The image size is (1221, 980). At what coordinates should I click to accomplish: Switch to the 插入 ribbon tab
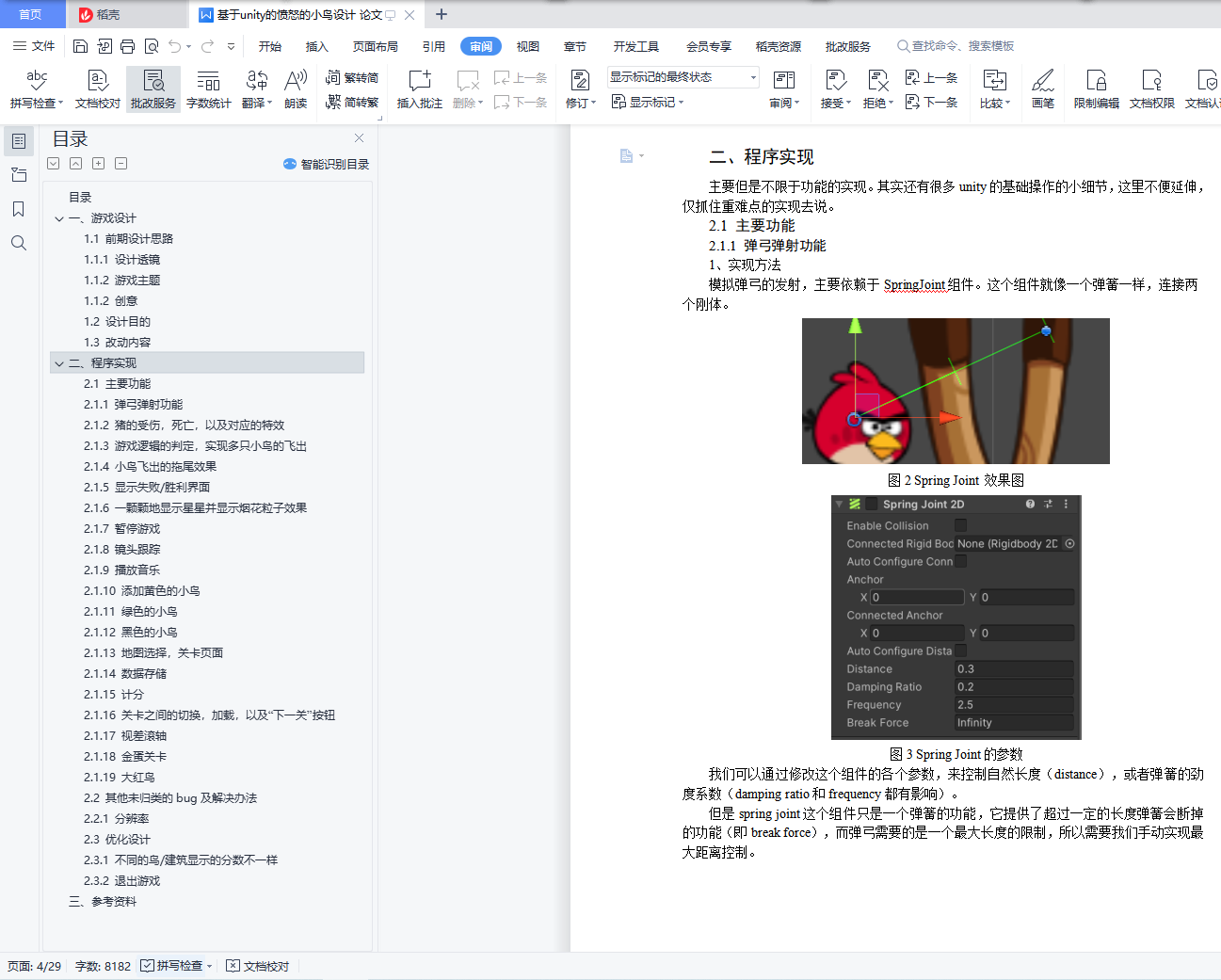click(317, 46)
